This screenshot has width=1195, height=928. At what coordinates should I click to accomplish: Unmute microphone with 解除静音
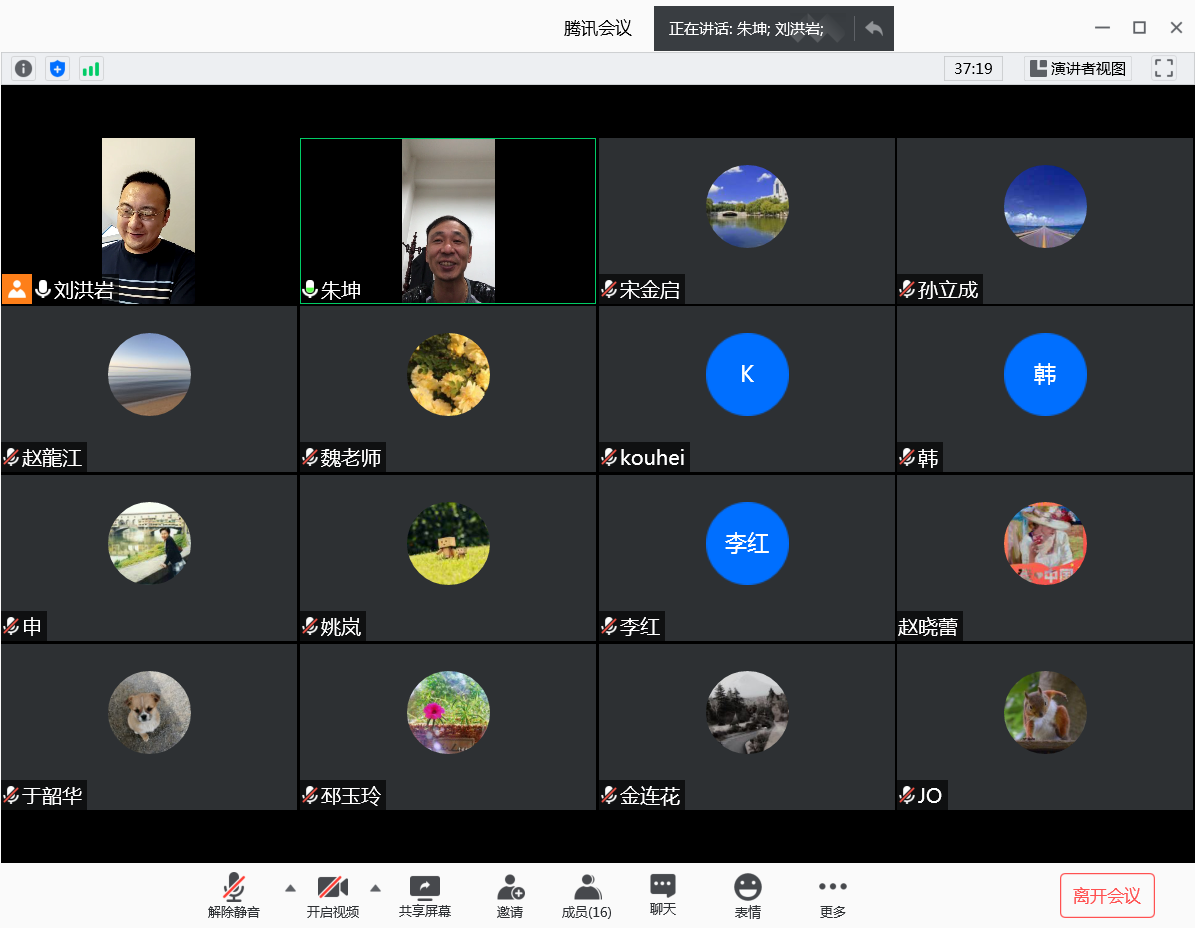(234, 896)
